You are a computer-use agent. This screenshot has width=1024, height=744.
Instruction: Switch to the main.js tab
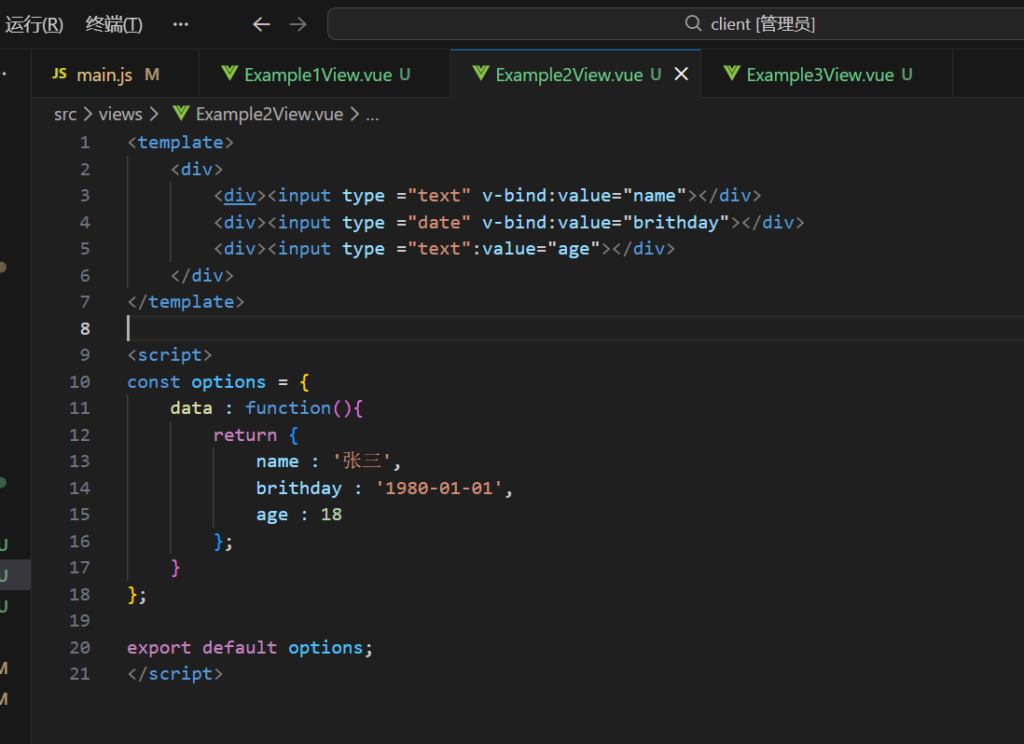(104, 75)
